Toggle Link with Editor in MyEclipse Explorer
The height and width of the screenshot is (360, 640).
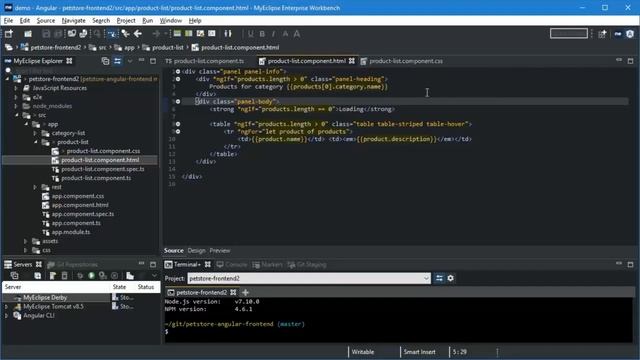[118, 61]
